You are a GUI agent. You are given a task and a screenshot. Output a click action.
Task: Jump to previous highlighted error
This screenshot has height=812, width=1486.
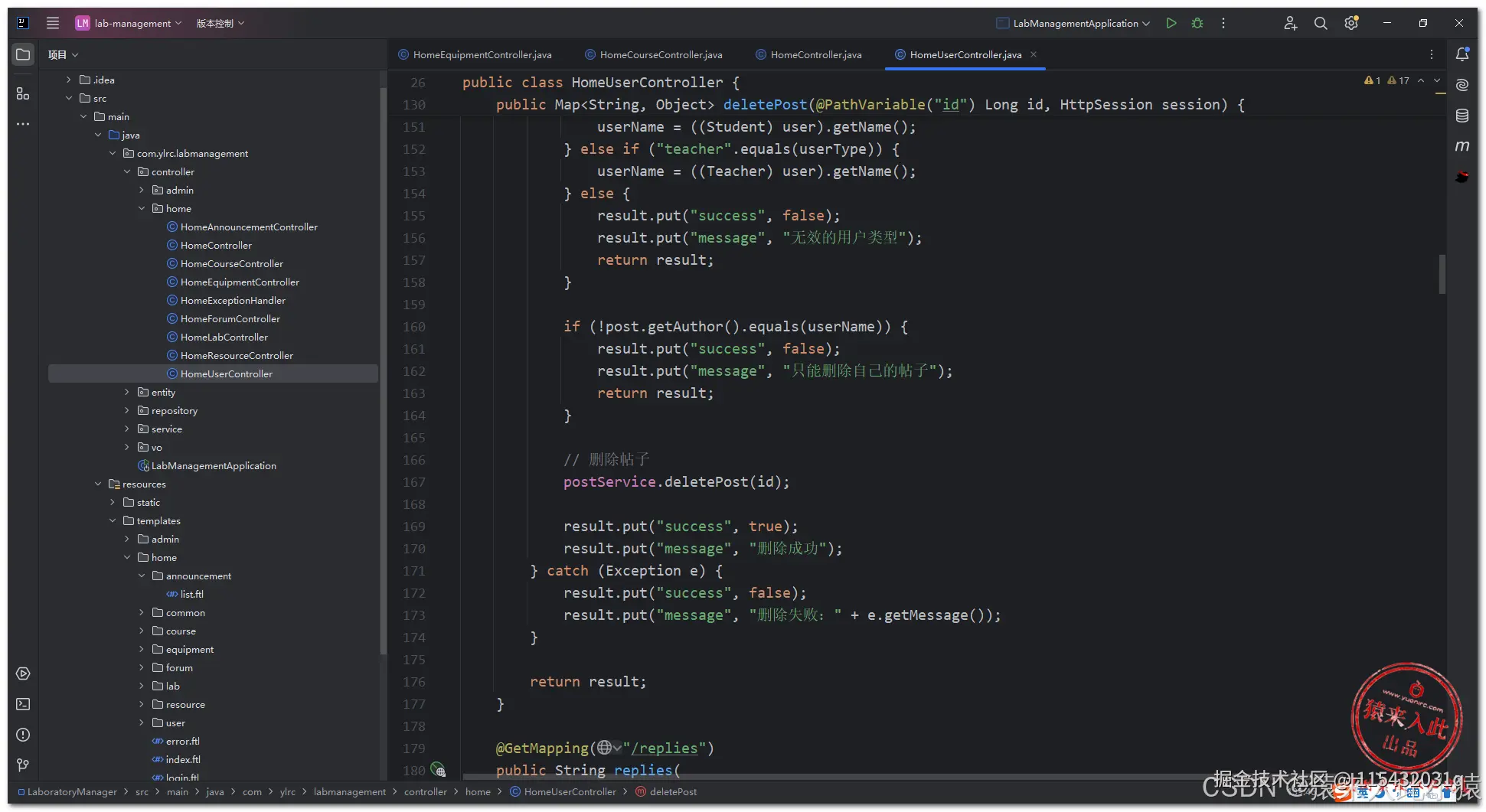1421,80
